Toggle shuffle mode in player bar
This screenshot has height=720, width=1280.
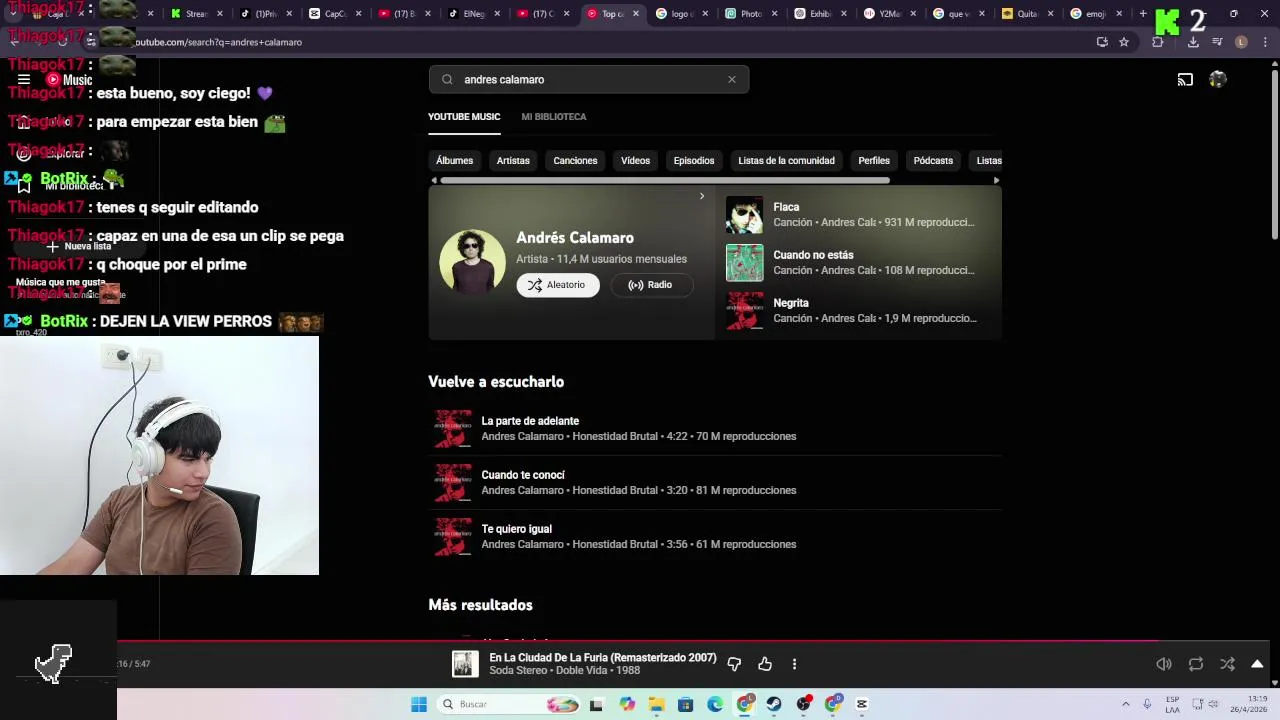1227,664
